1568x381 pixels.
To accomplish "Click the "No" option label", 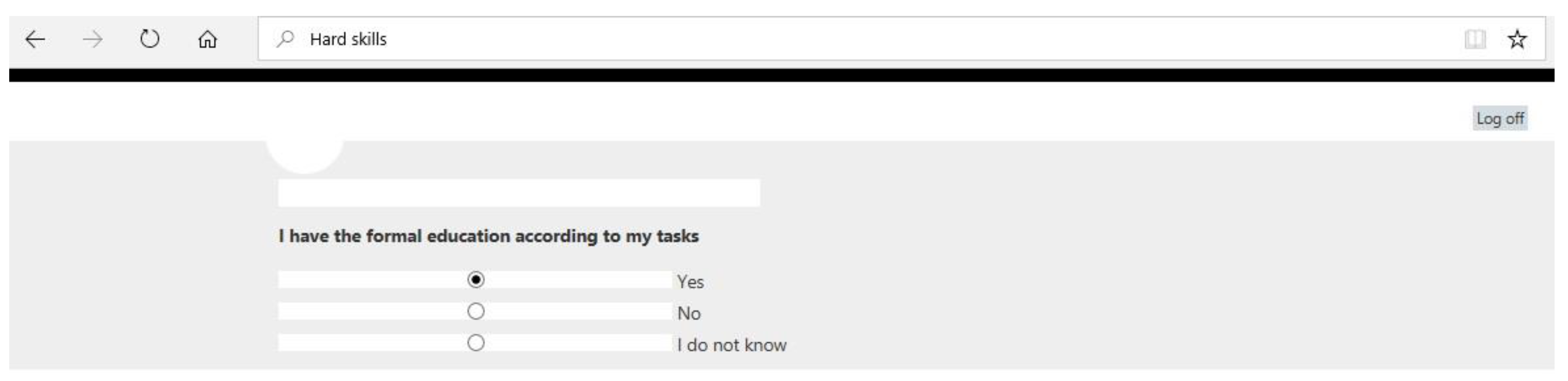I will pyautogui.click(x=688, y=313).
